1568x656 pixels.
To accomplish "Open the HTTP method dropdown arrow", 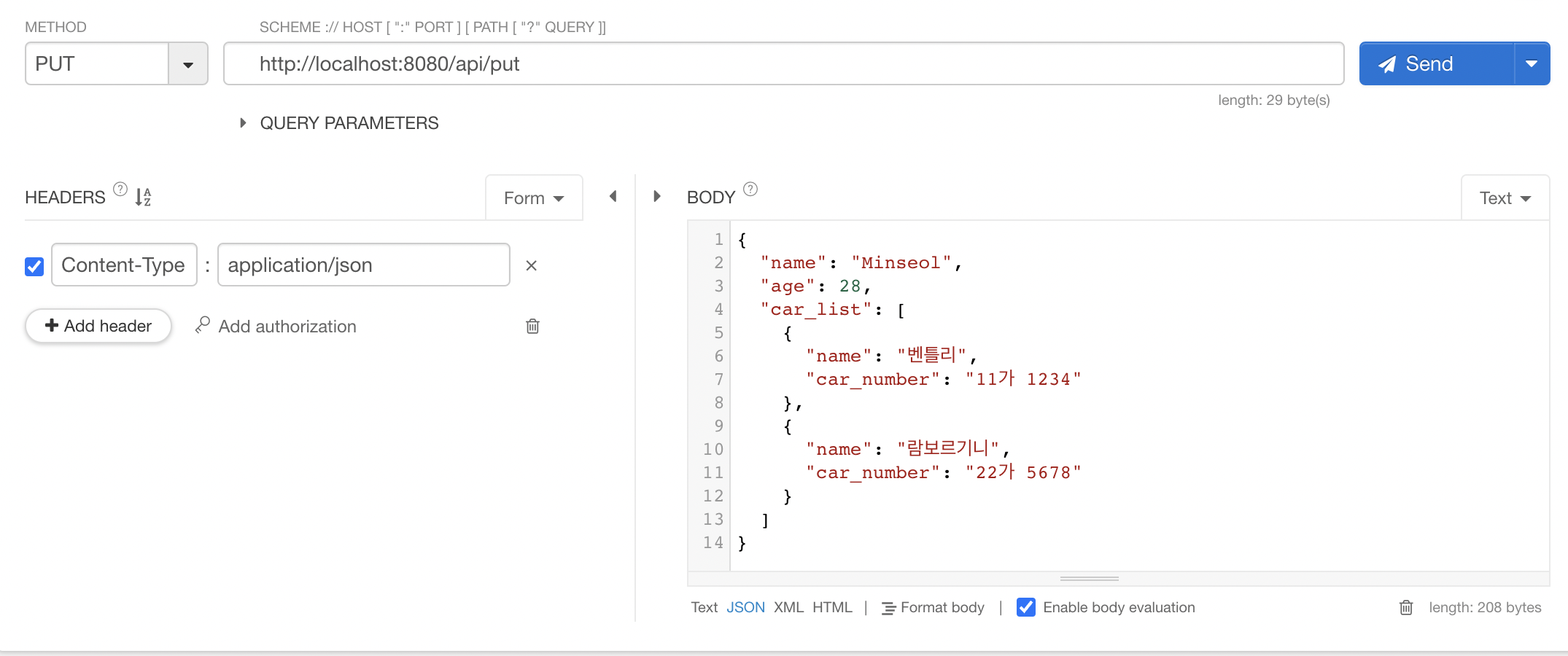I will [188, 64].
